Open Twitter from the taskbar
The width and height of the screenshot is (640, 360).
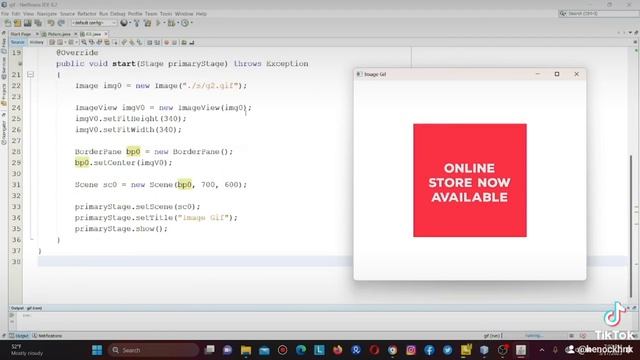click(x=448, y=350)
